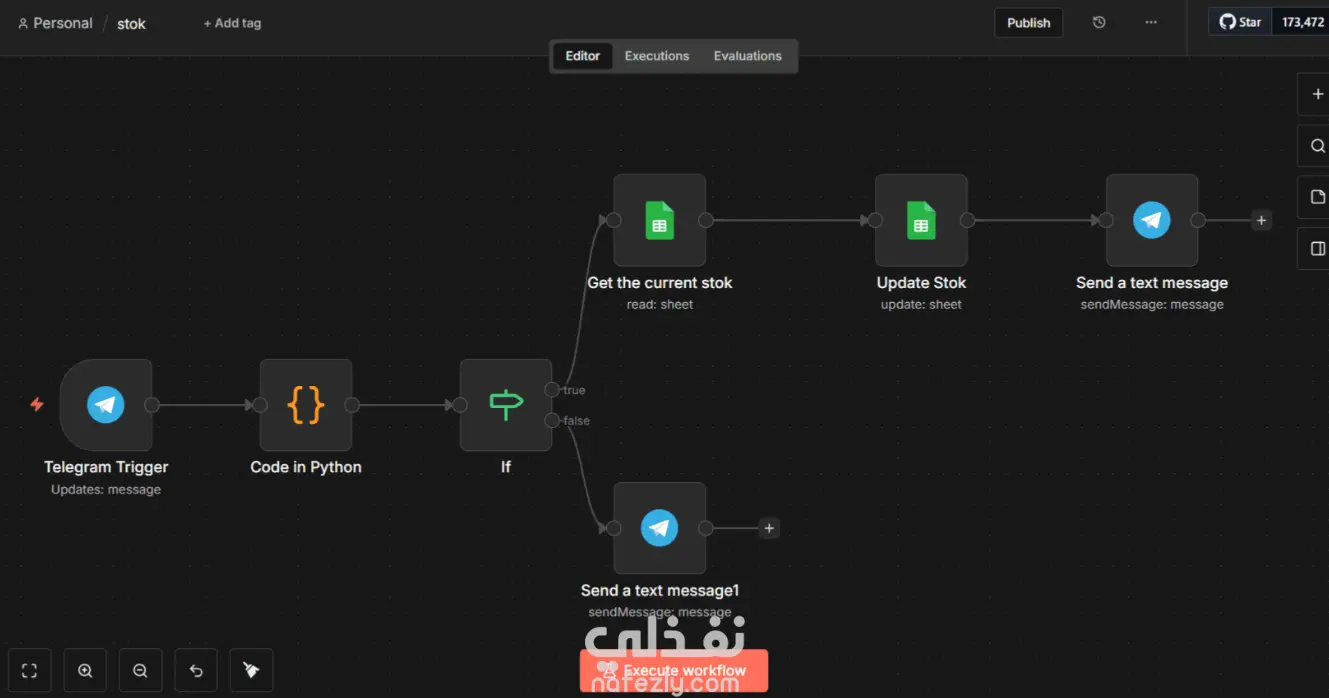Select the Update Stok sheets node
Screen dimensions: 1329x698
pyautogui.click(x=921, y=220)
